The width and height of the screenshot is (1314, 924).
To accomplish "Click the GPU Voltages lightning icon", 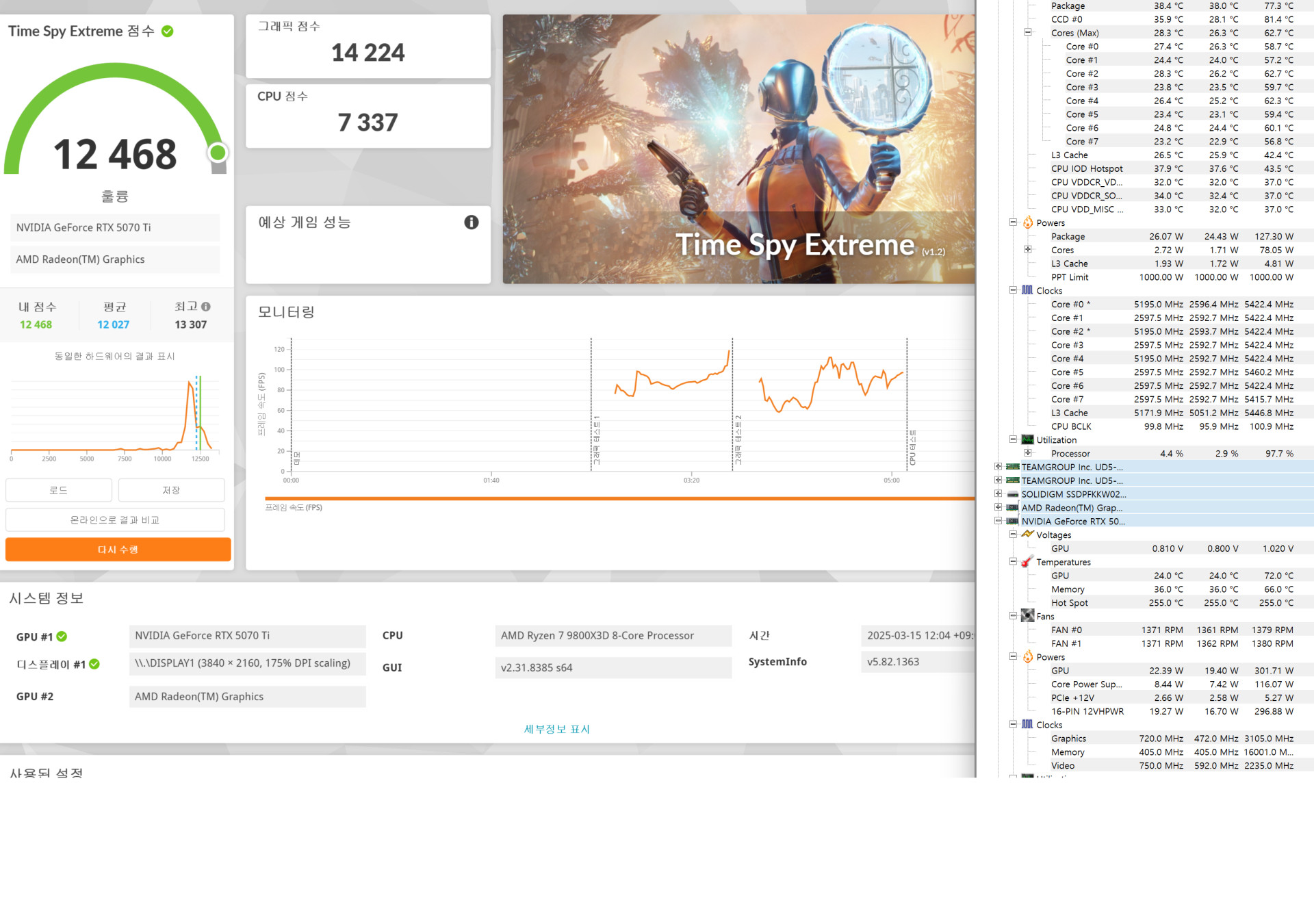I will [x=1027, y=535].
